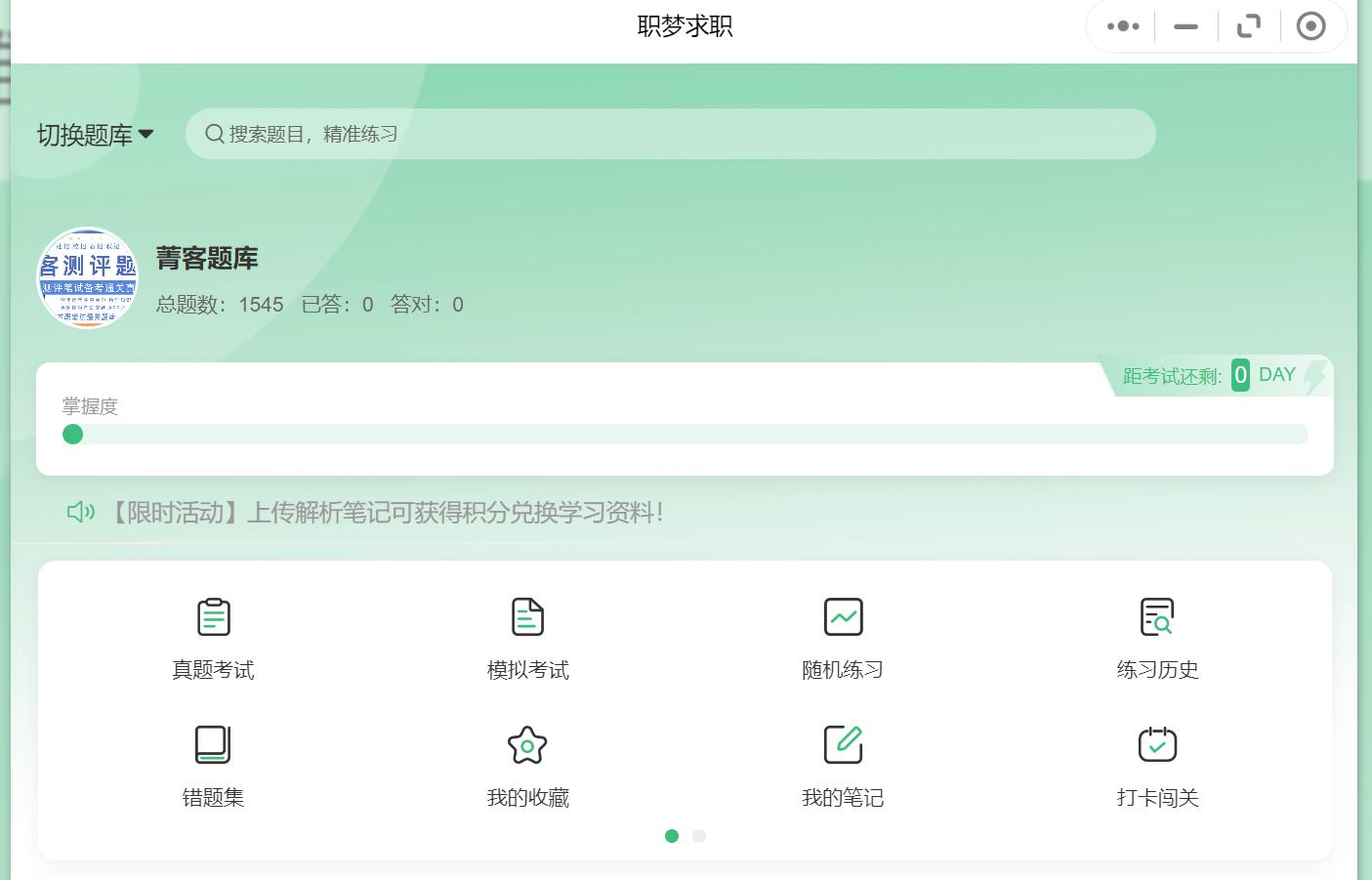Click inside the 搜索题目 search input field

586,134
